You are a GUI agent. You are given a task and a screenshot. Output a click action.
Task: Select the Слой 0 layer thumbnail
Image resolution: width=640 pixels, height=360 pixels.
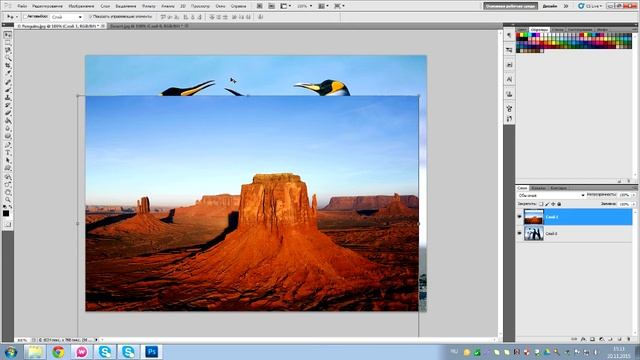(533, 233)
